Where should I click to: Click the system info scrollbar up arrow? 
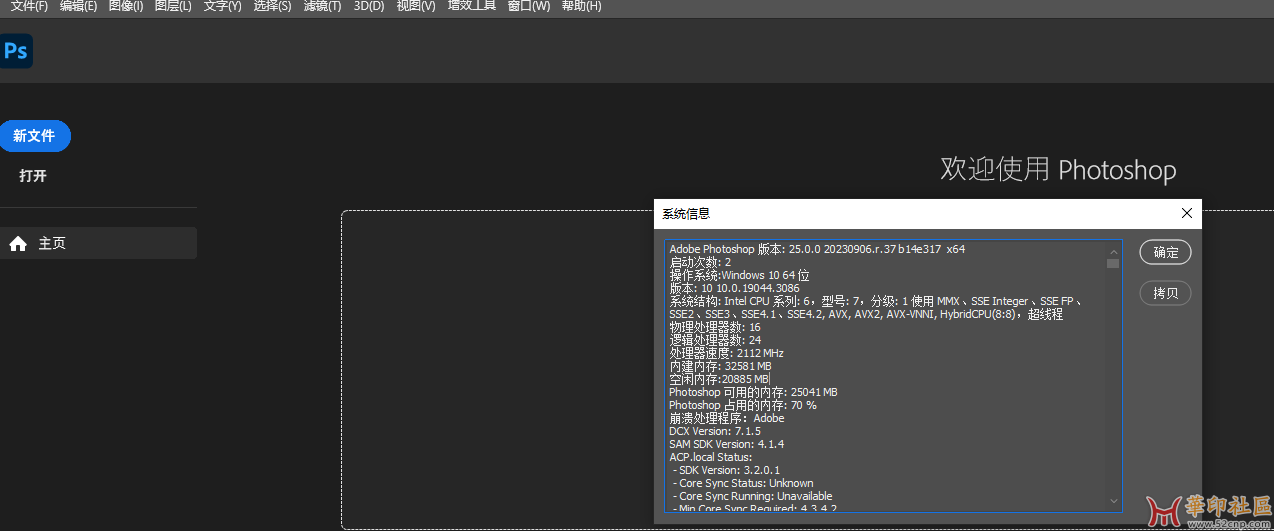tap(1113, 251)
